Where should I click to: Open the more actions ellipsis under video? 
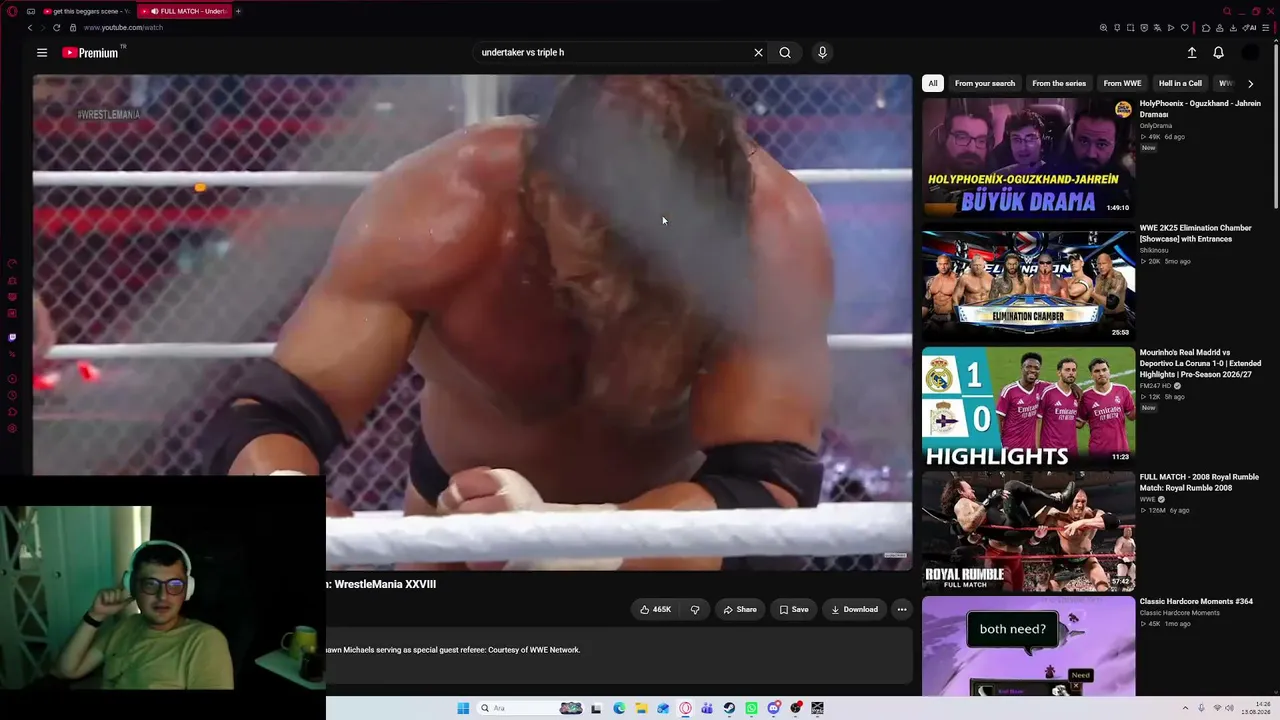902,609
